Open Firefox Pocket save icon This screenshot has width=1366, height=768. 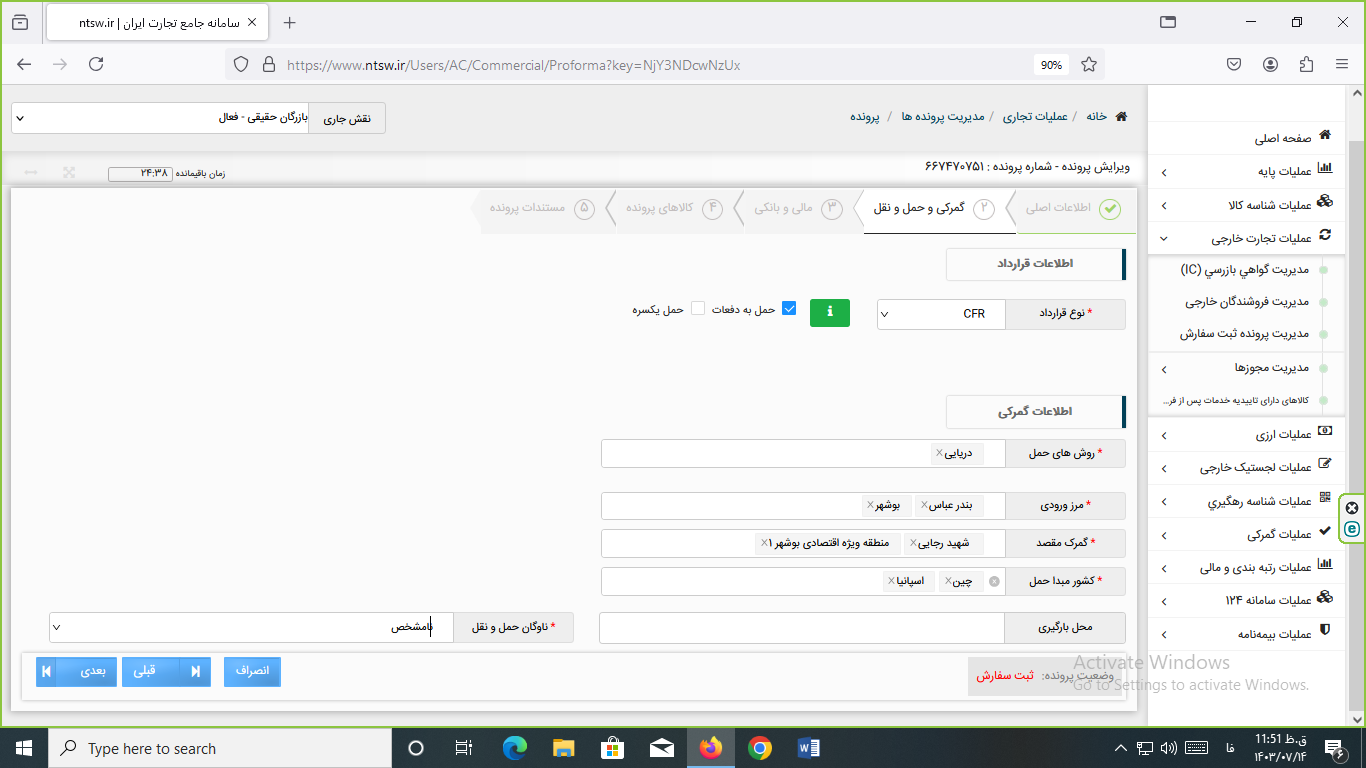(1234, 64)
